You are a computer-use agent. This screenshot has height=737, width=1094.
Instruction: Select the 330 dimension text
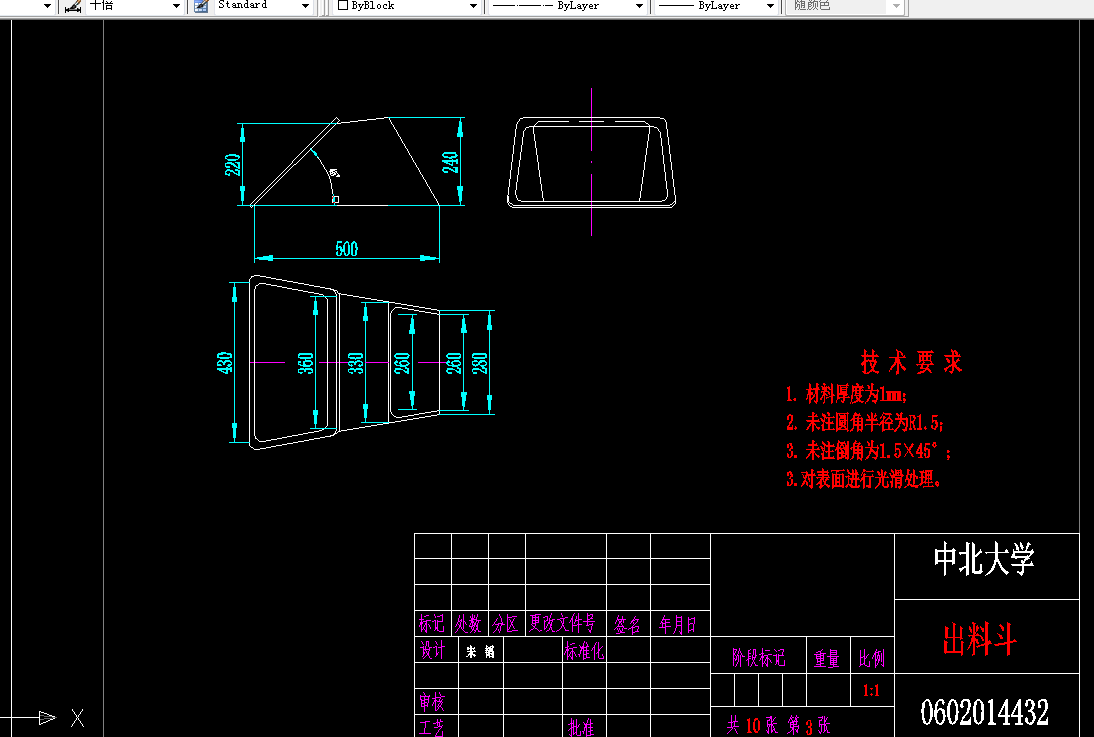pyautogui.click(x=355, y=364)
